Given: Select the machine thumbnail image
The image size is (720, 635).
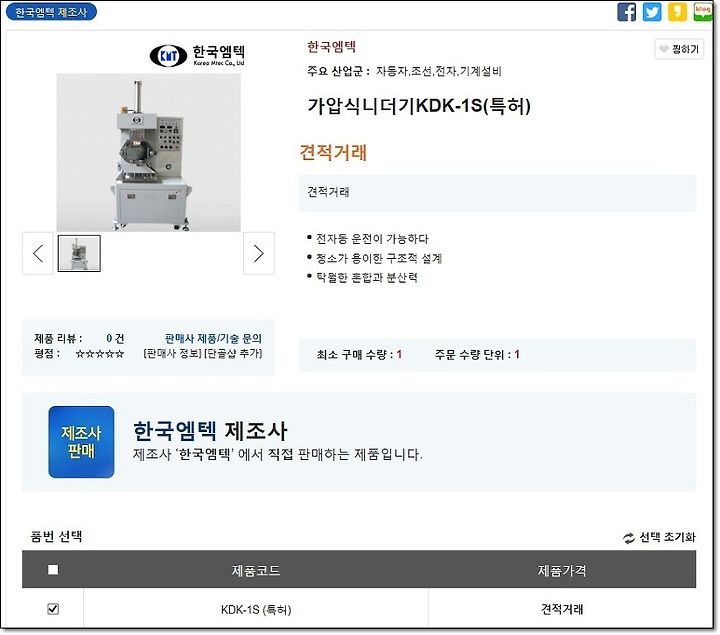Looking at the screenshot, I should pos(79,253).
